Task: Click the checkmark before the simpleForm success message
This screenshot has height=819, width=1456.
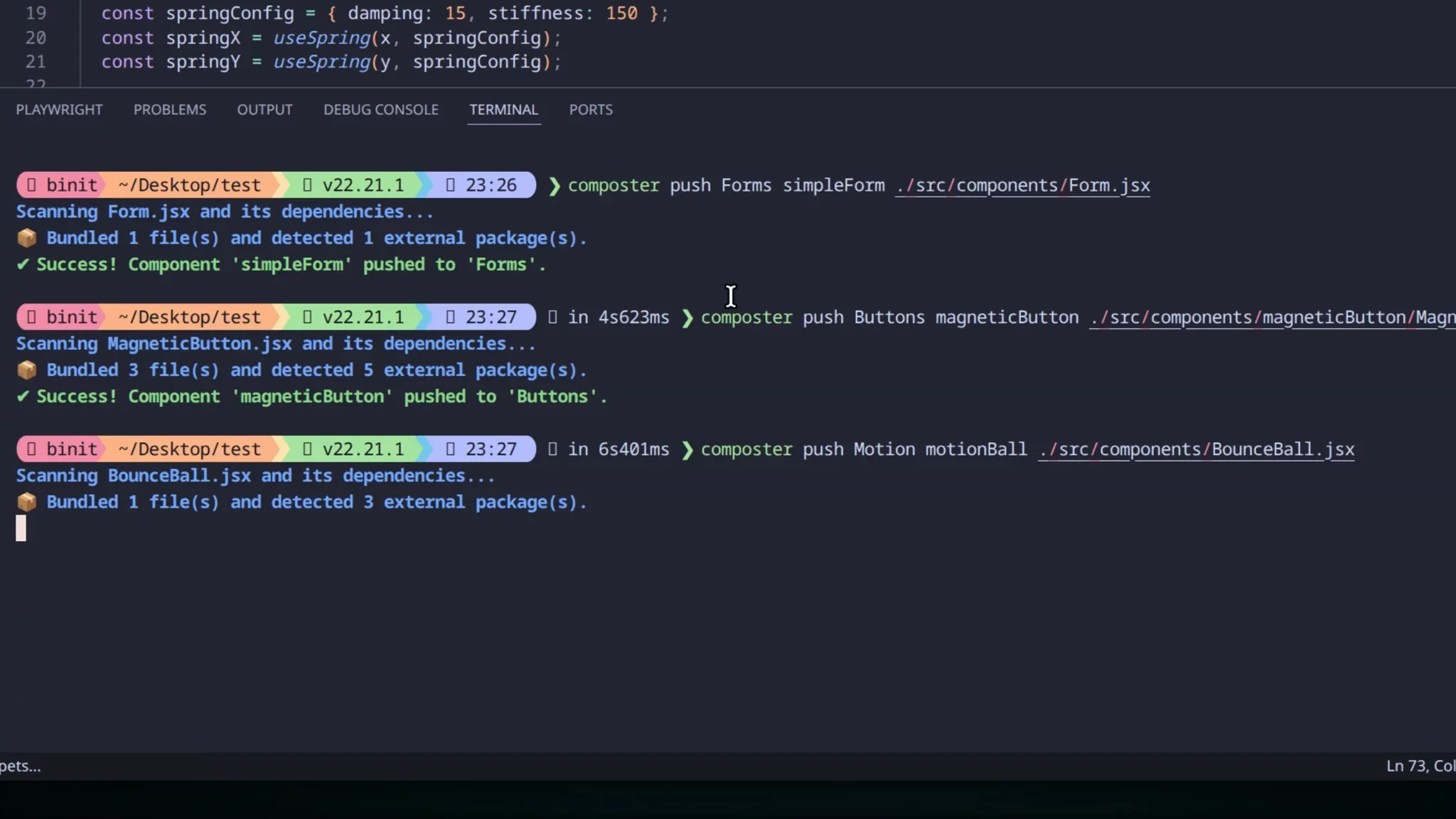Action: pos(23,264)
